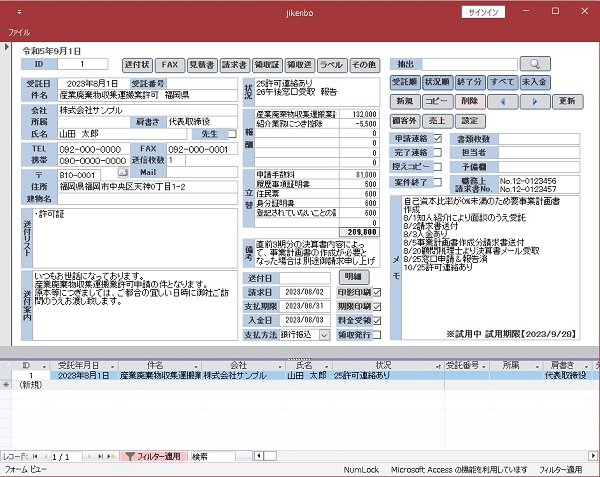Click the 会社 column header in datasheet
The image size is (600, 477).
[x=243, y=366]
